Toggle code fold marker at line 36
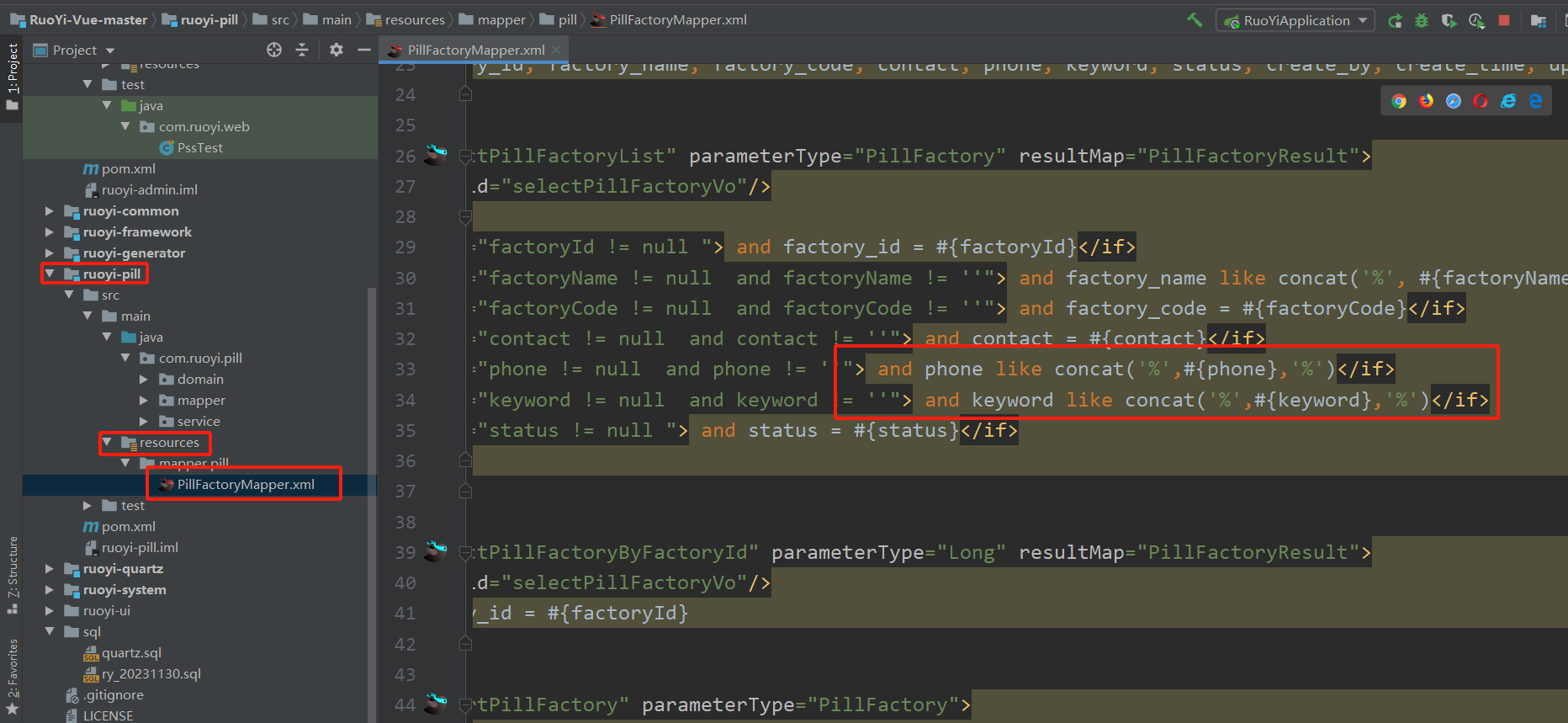Viewport: 1568px width, 723px height. click(465, 460)
